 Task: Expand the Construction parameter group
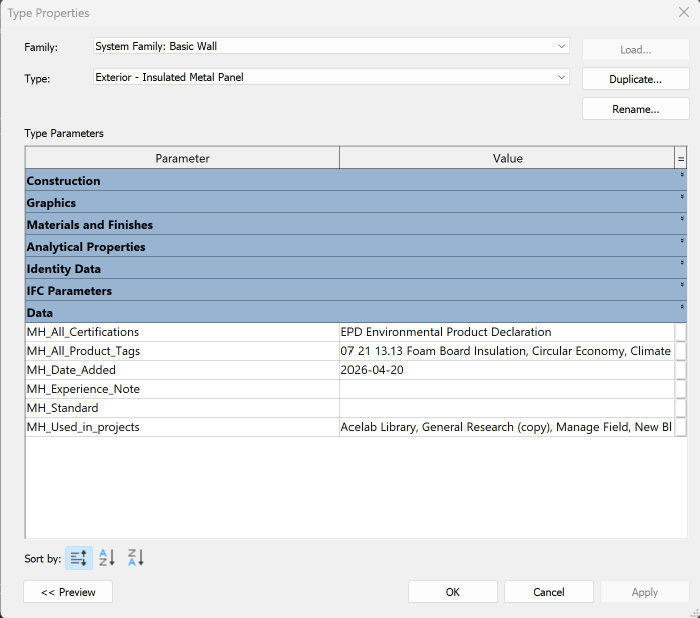click(x=682, y=175)
